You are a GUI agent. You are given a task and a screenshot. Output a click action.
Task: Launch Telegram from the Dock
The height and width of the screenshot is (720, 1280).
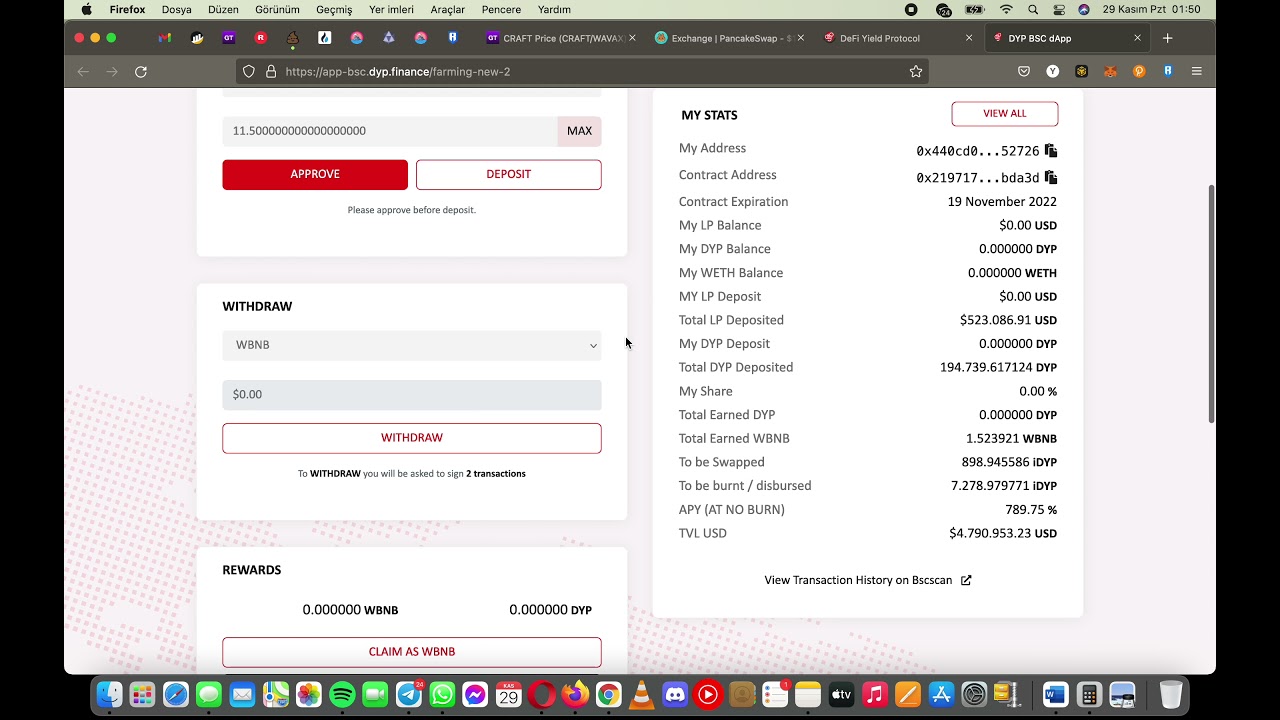[409, 694]
